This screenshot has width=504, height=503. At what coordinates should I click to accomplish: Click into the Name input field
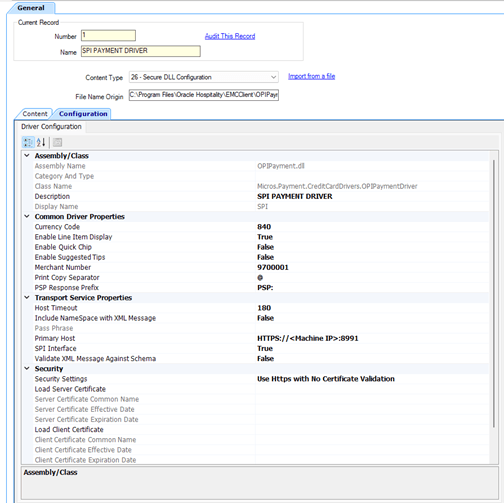point(141,51)
